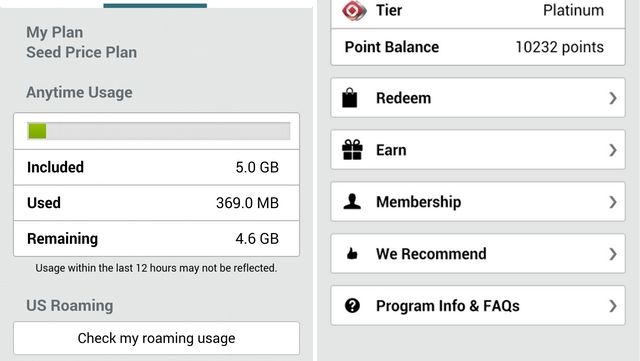
Task: Expand the Redeem row chevron arrow
Action: (x=612, y=98)
